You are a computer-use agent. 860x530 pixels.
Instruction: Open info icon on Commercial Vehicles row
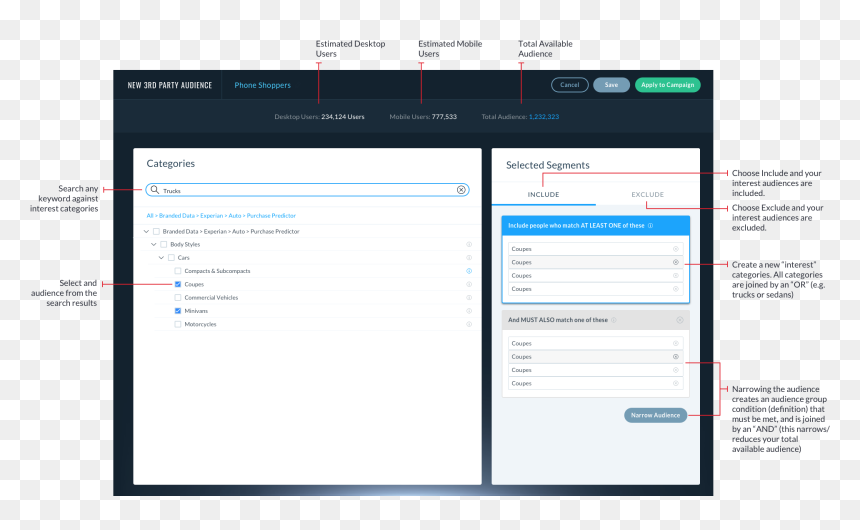(469, 297)
